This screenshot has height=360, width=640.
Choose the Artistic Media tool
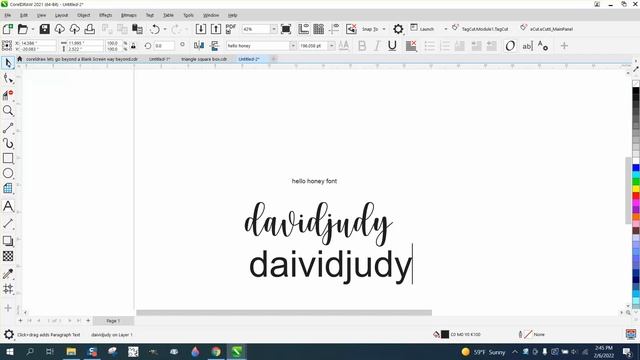point(8,143)
